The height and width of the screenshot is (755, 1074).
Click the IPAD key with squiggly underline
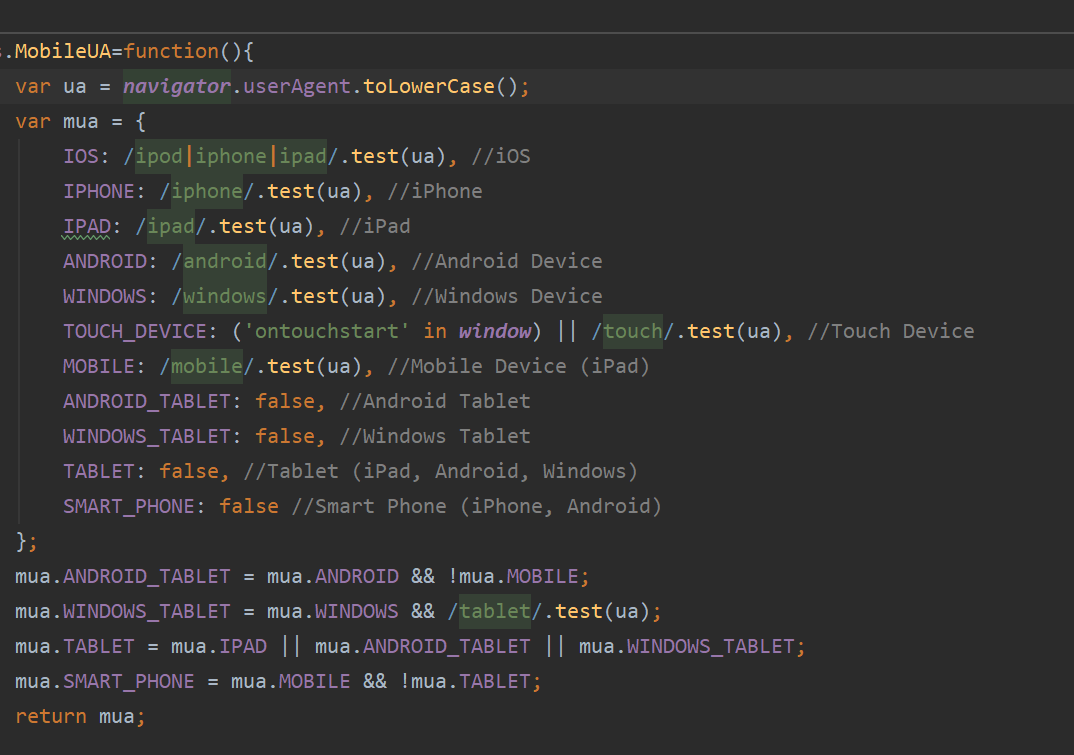pyautogui.click(x=86, y=226)
